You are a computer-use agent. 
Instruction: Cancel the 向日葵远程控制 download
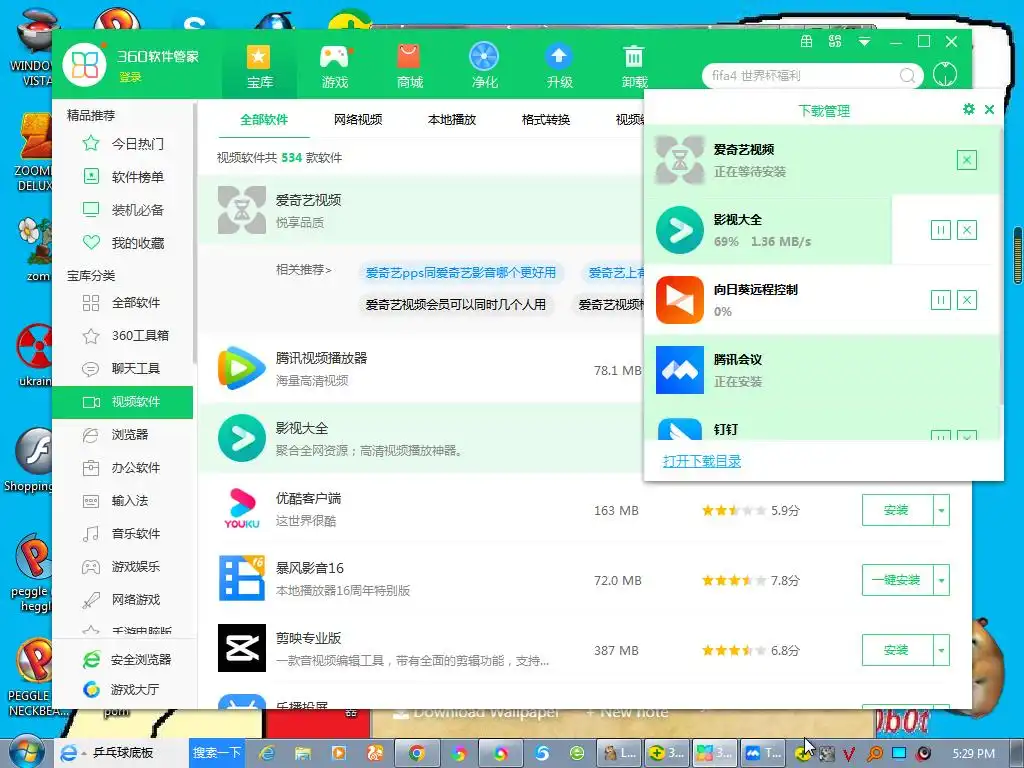click(x=967, y=300)
